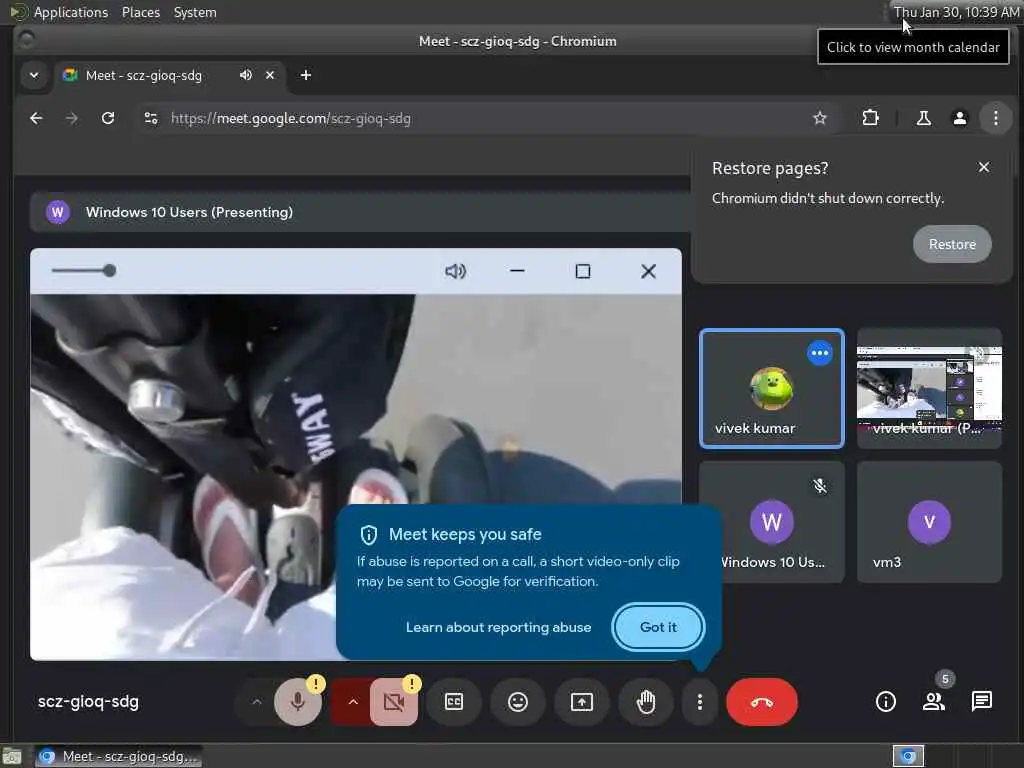Close the Meet browser tab
1024x768 pixels.
pyautogui.click(x=270, y=75)
